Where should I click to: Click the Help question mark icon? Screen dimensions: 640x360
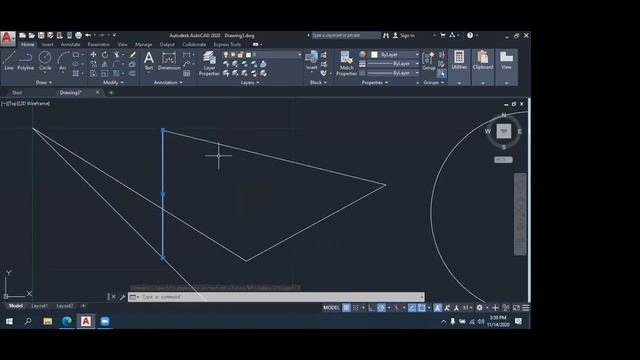470,36
